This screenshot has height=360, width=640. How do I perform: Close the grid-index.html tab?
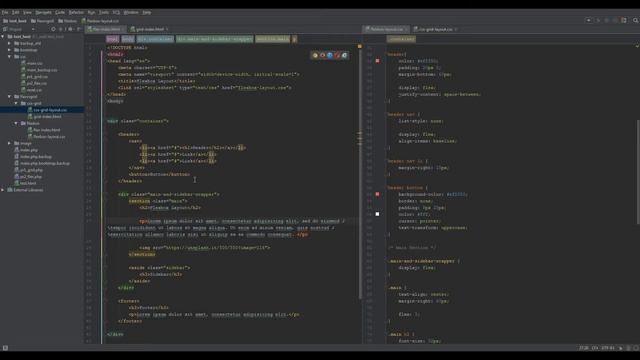click(167, 29)
